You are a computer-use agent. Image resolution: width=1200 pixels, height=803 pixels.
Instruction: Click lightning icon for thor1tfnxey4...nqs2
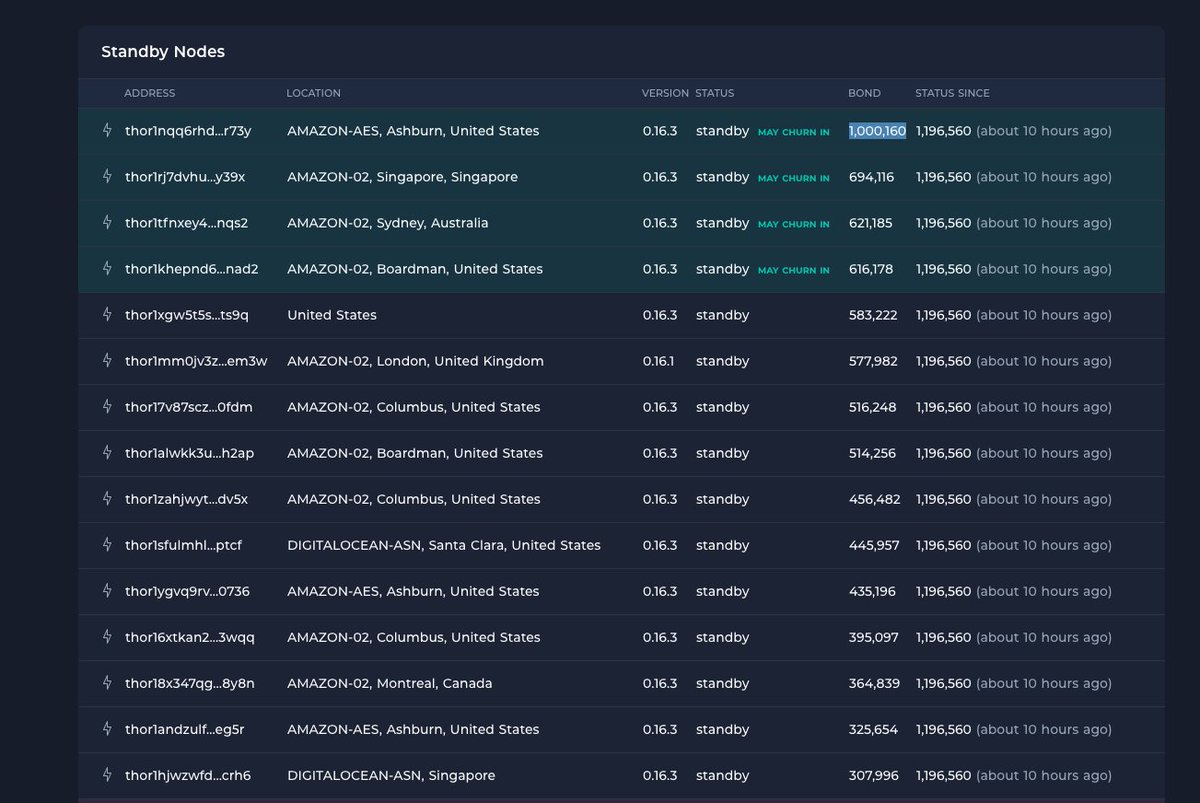(108, 223)
